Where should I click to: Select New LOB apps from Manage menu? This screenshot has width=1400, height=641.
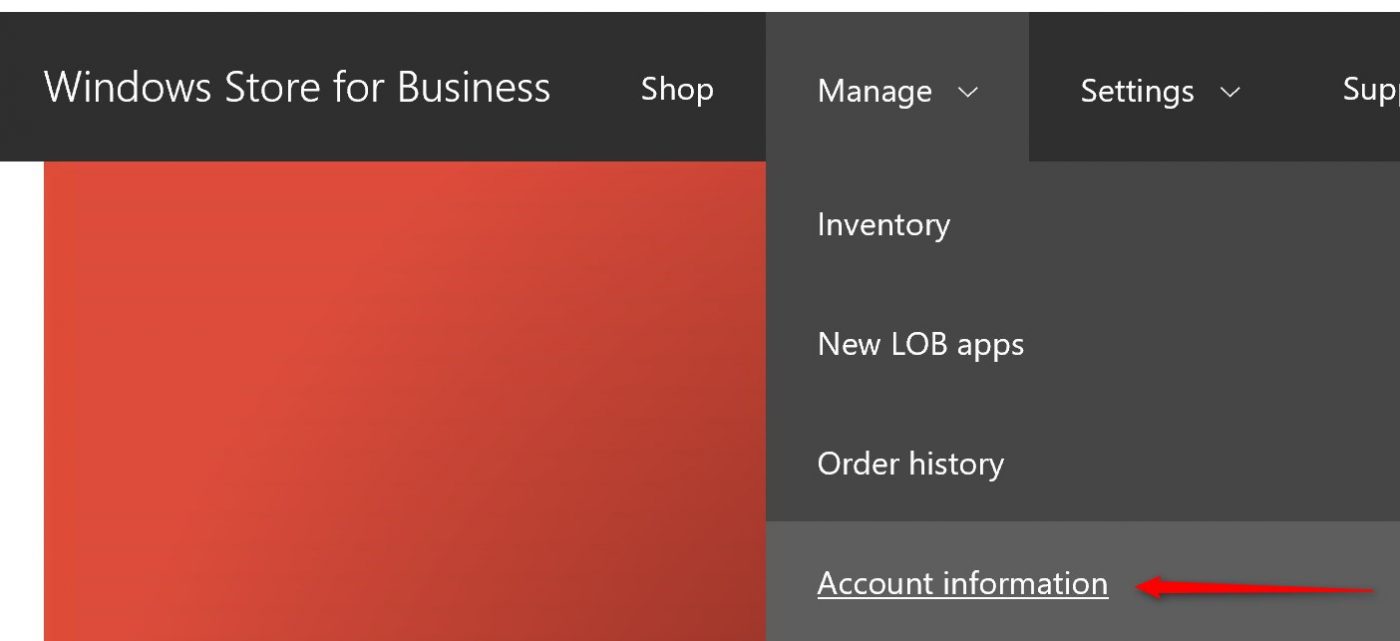[x=920, y=344]
